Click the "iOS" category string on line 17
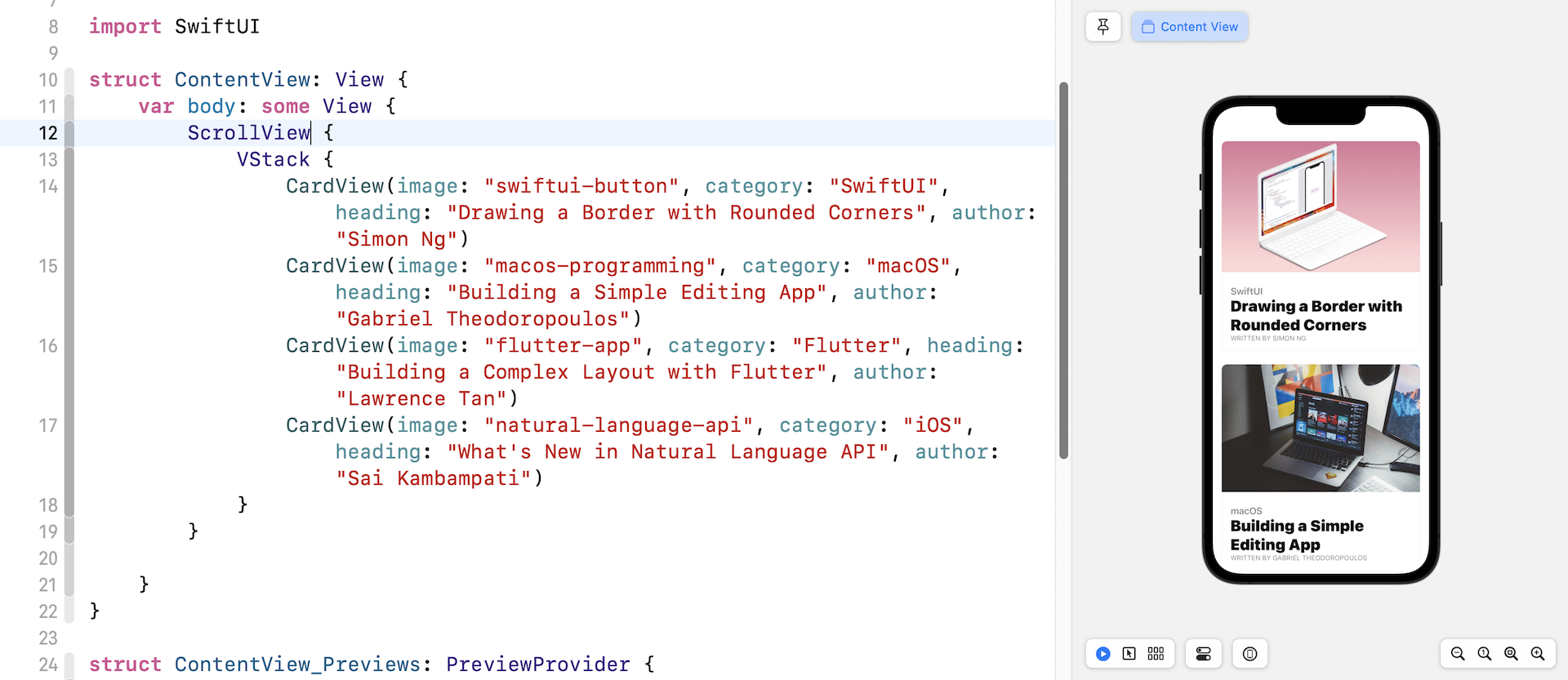Viewport: 1568px width, 680px height. 933,425
